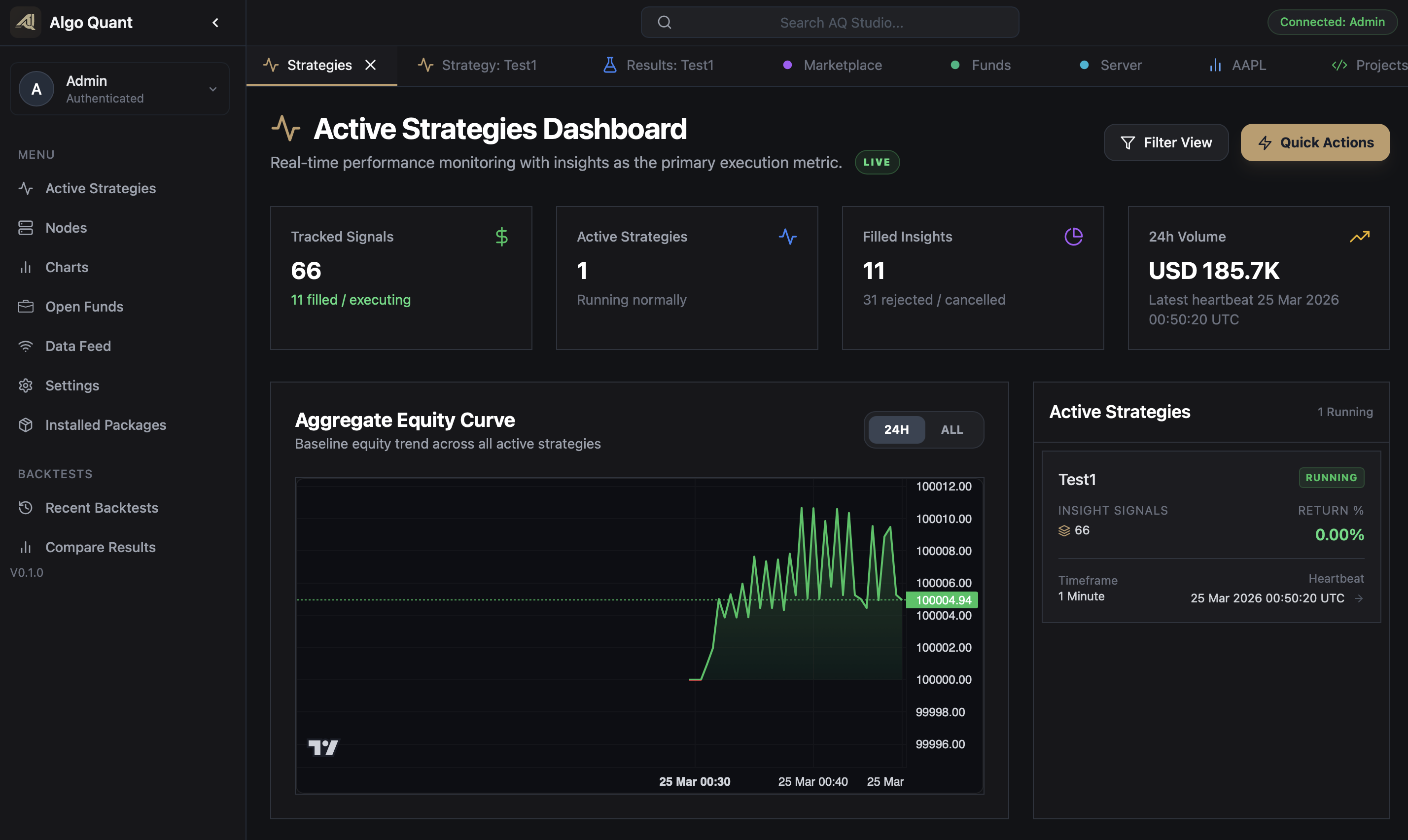The height and width of the screenshot is (840, 1408).
Task: Click the dashboard title pulse icon
Action: click(285, 128)
